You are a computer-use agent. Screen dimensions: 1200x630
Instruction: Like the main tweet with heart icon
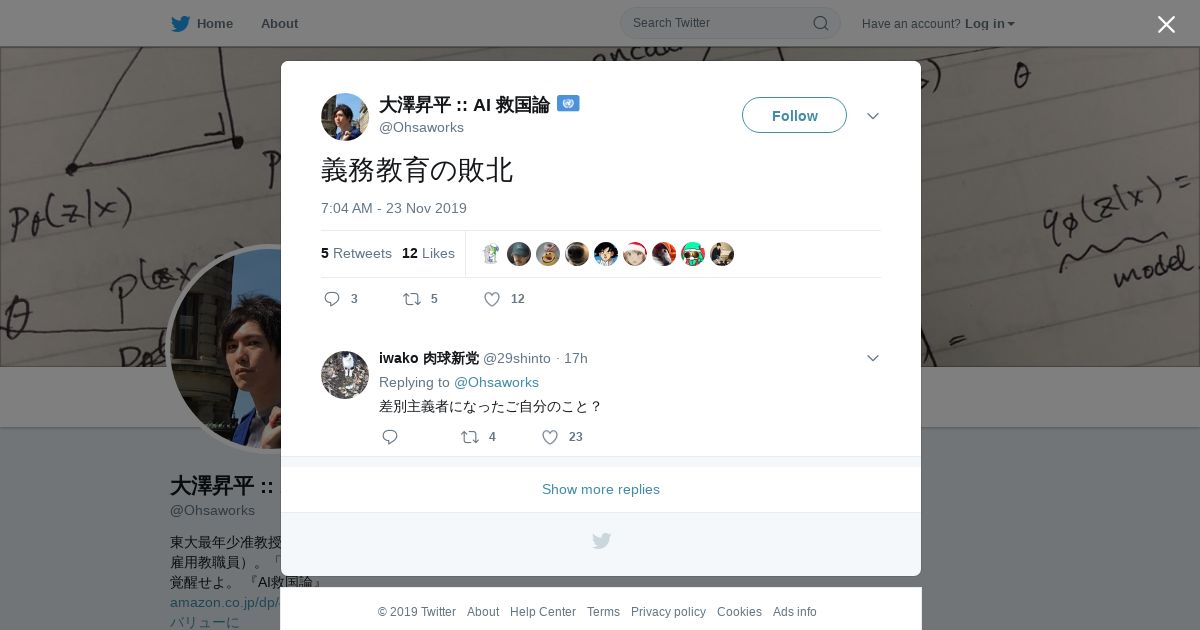[492, 299]
